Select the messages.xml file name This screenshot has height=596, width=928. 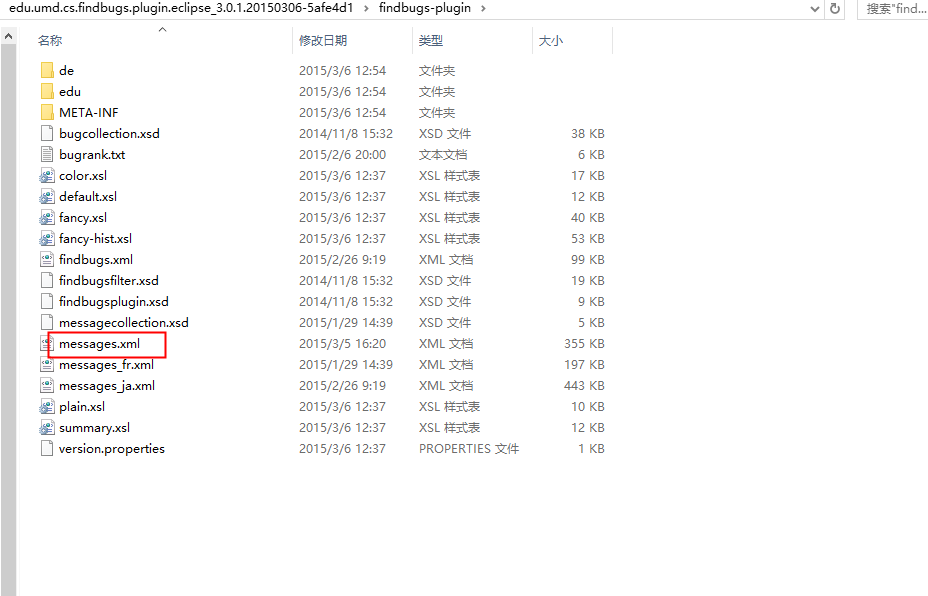tap(99, 344)
